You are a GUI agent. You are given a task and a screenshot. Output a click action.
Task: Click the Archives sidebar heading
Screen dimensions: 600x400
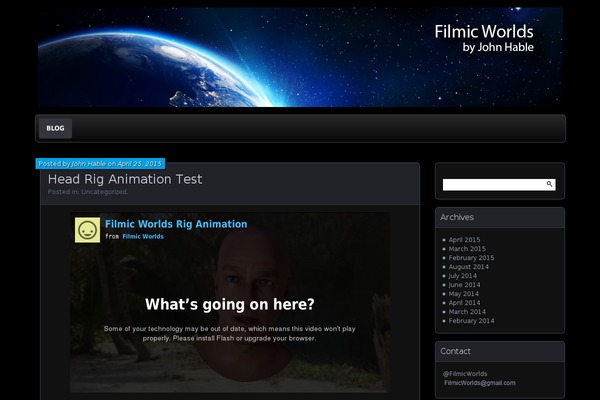coord(457,217)
